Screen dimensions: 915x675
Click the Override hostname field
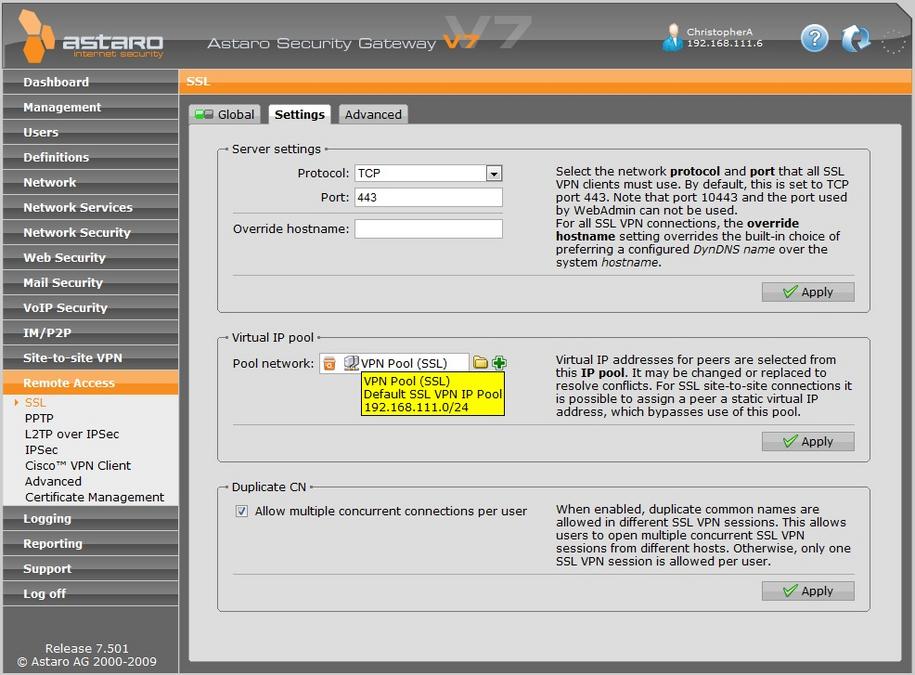(428, 229)
